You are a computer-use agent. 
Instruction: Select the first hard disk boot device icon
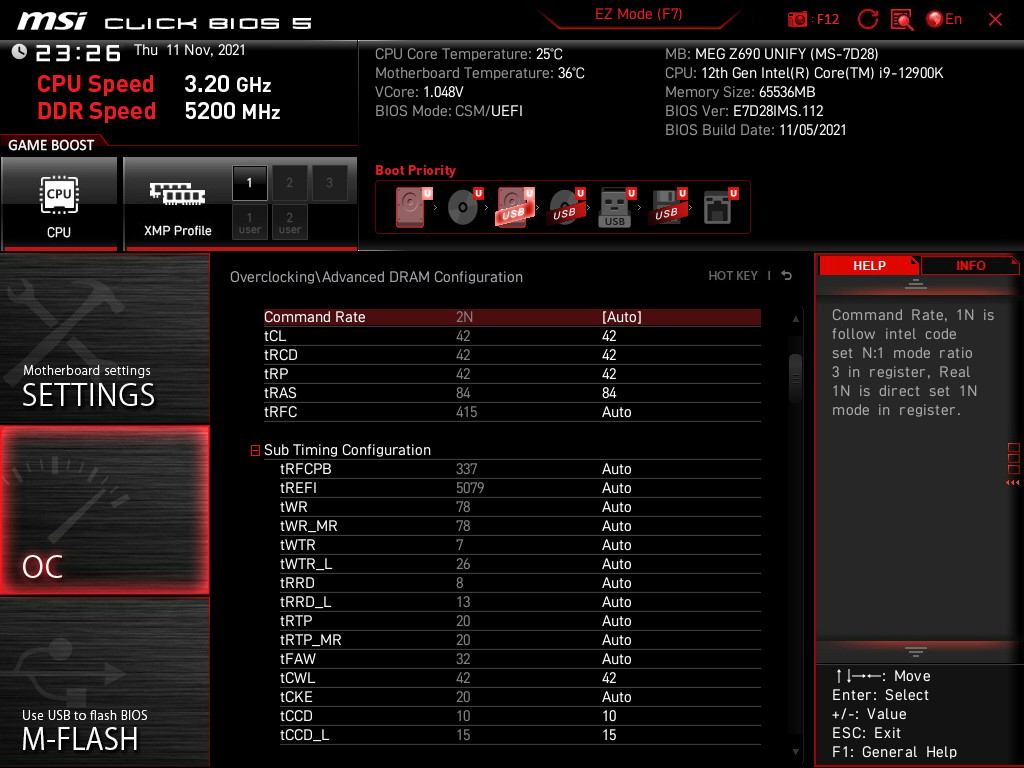413,207
